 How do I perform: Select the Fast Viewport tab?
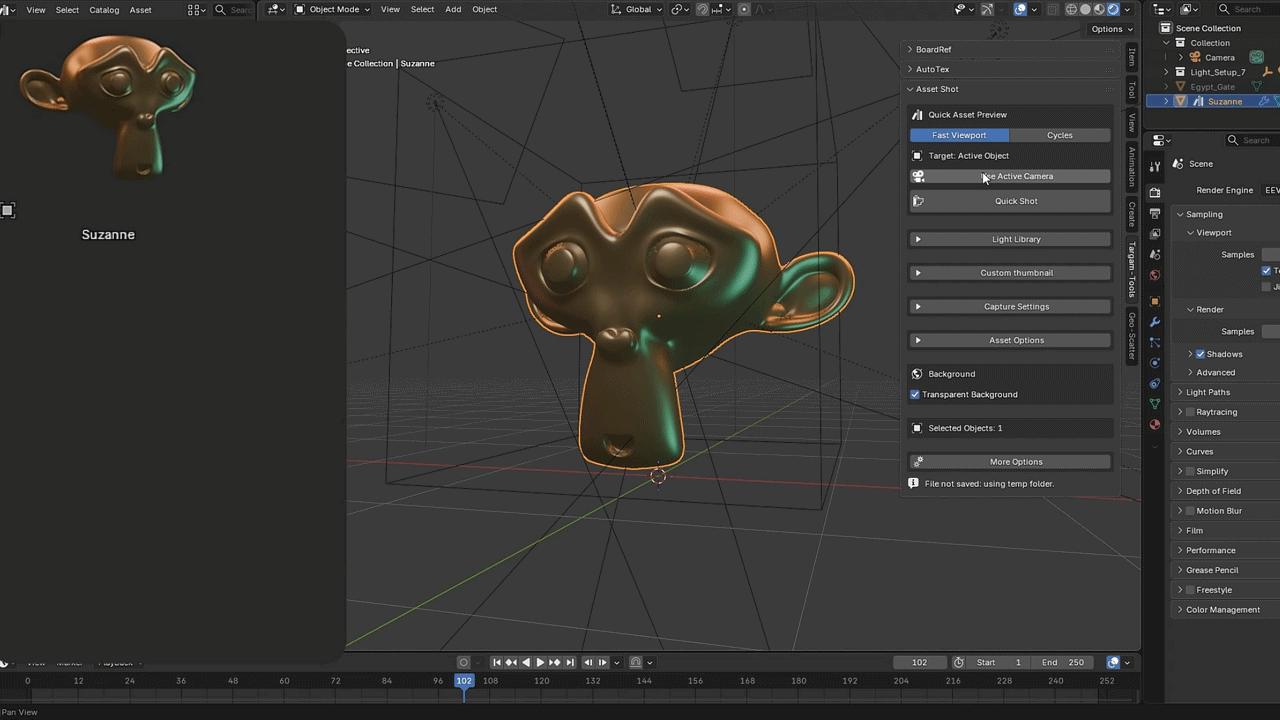click(959, 135)
